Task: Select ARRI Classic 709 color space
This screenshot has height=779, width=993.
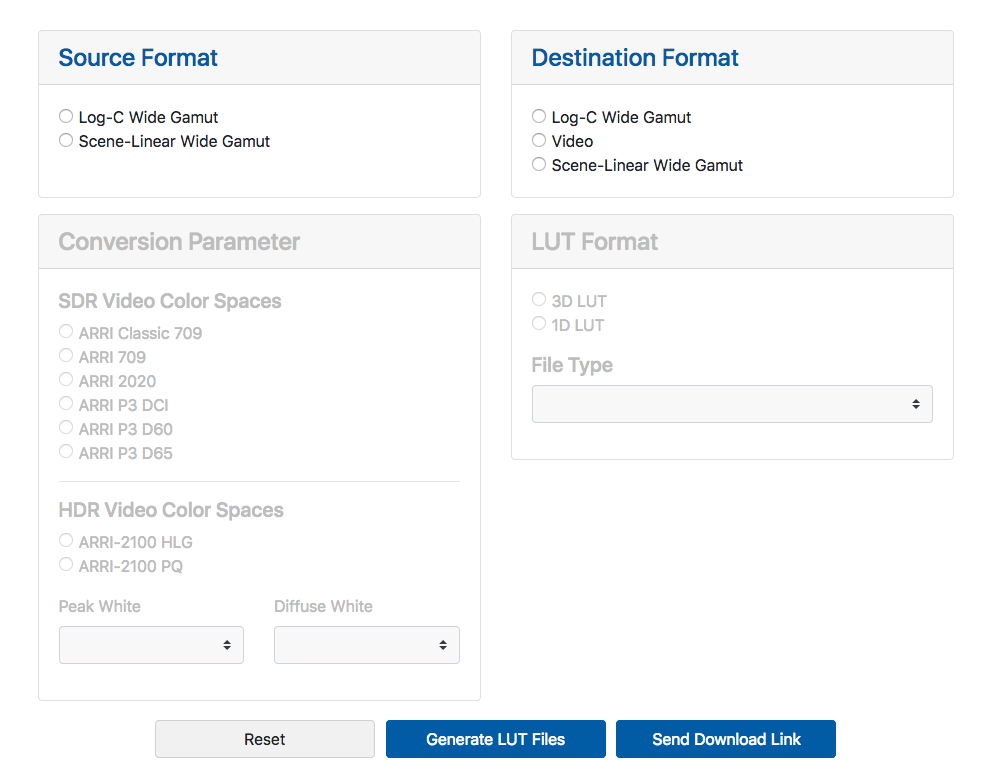Action: (66, 332)
